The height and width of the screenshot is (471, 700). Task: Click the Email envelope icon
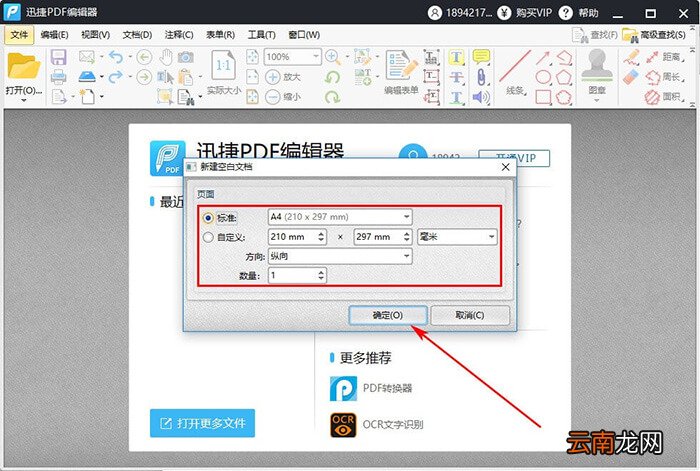[87, 57]
